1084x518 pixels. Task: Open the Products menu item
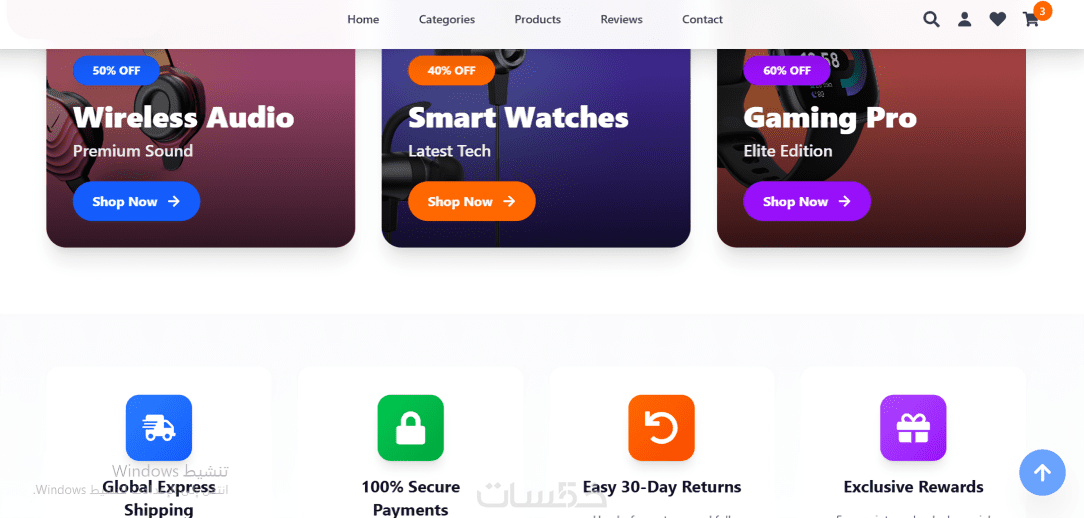coord(537,19)
